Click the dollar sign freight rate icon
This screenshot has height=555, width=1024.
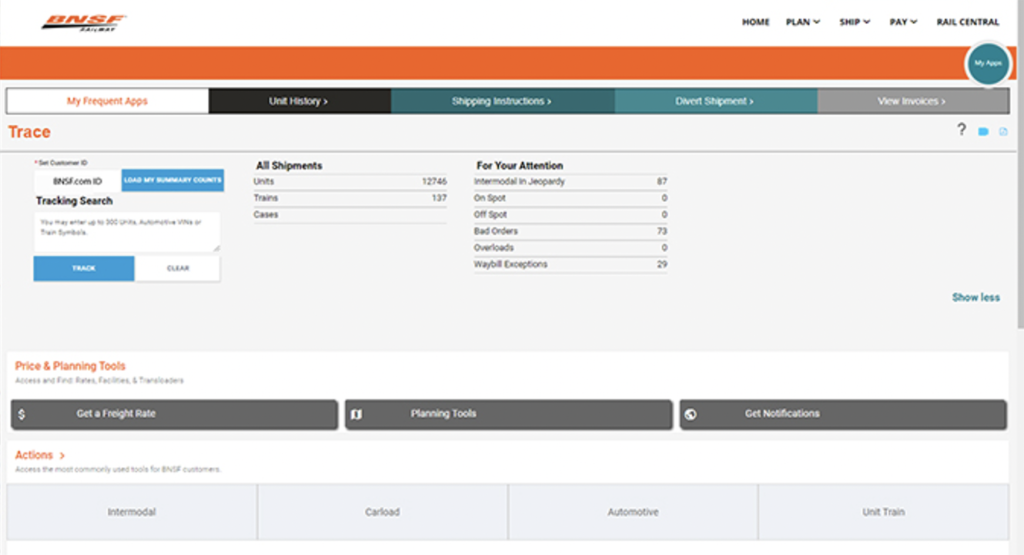coord(22,414)
